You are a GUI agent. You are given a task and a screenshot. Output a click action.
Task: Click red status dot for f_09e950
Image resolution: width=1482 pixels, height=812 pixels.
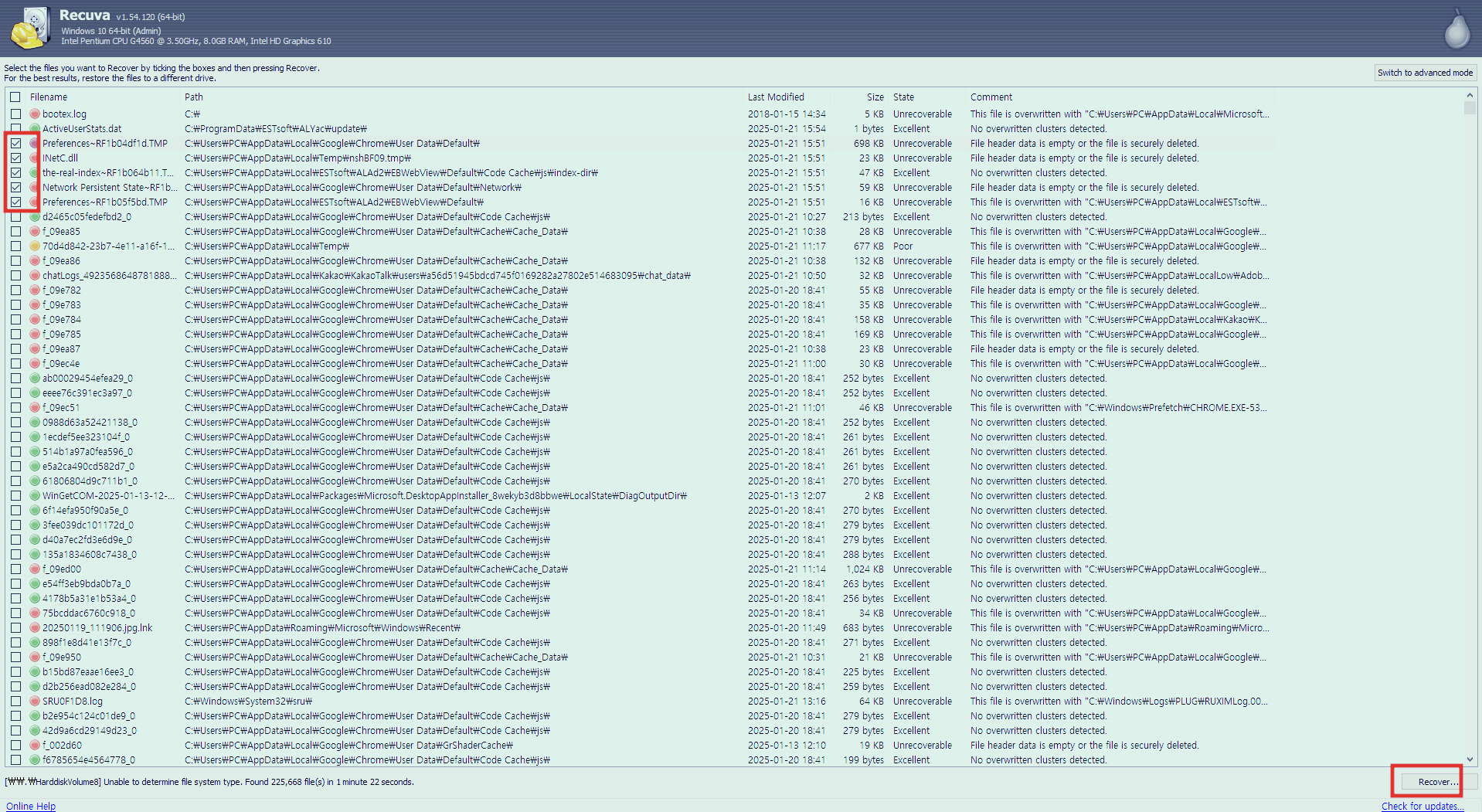tap(35, 657)
